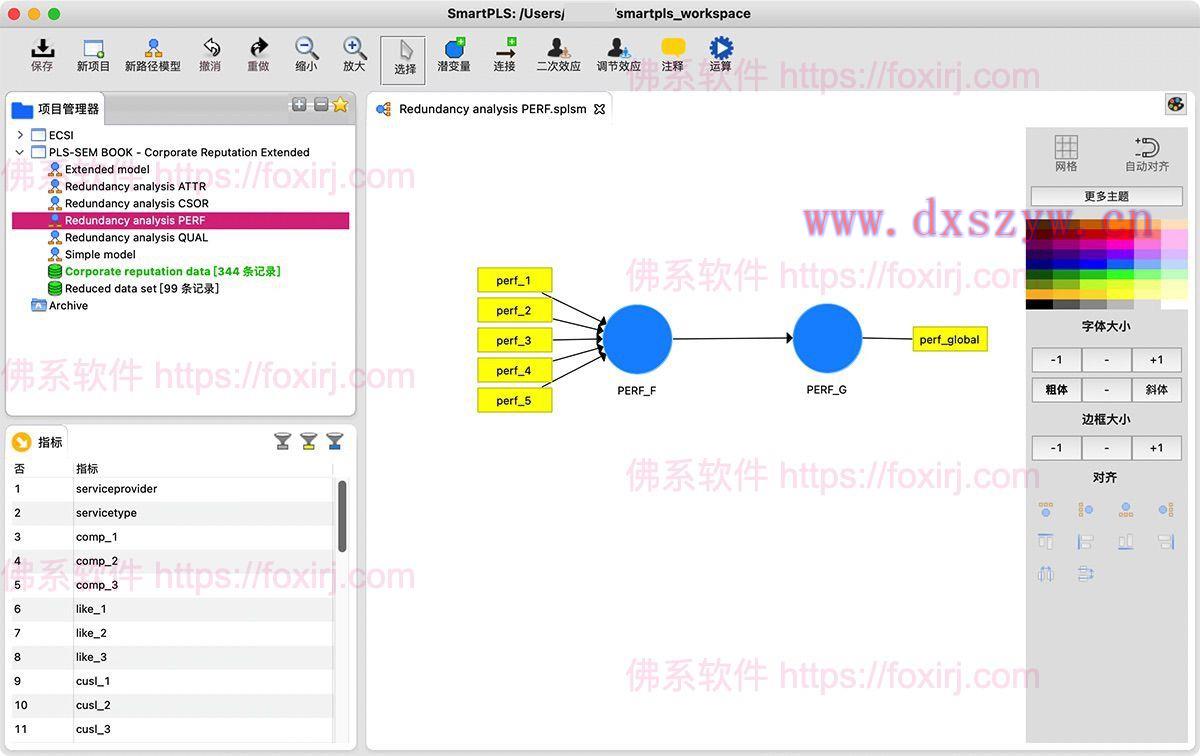Select the perf_global indicator box
The height and width of the screenshot is (756, 1200).
(x=949, y=339)
